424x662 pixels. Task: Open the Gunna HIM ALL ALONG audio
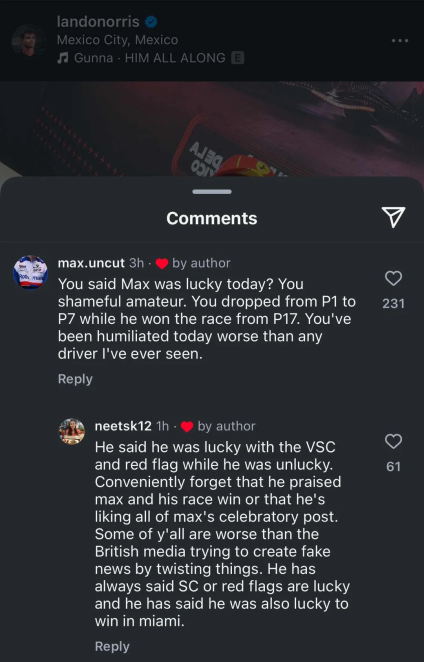[x=150, y=58]
